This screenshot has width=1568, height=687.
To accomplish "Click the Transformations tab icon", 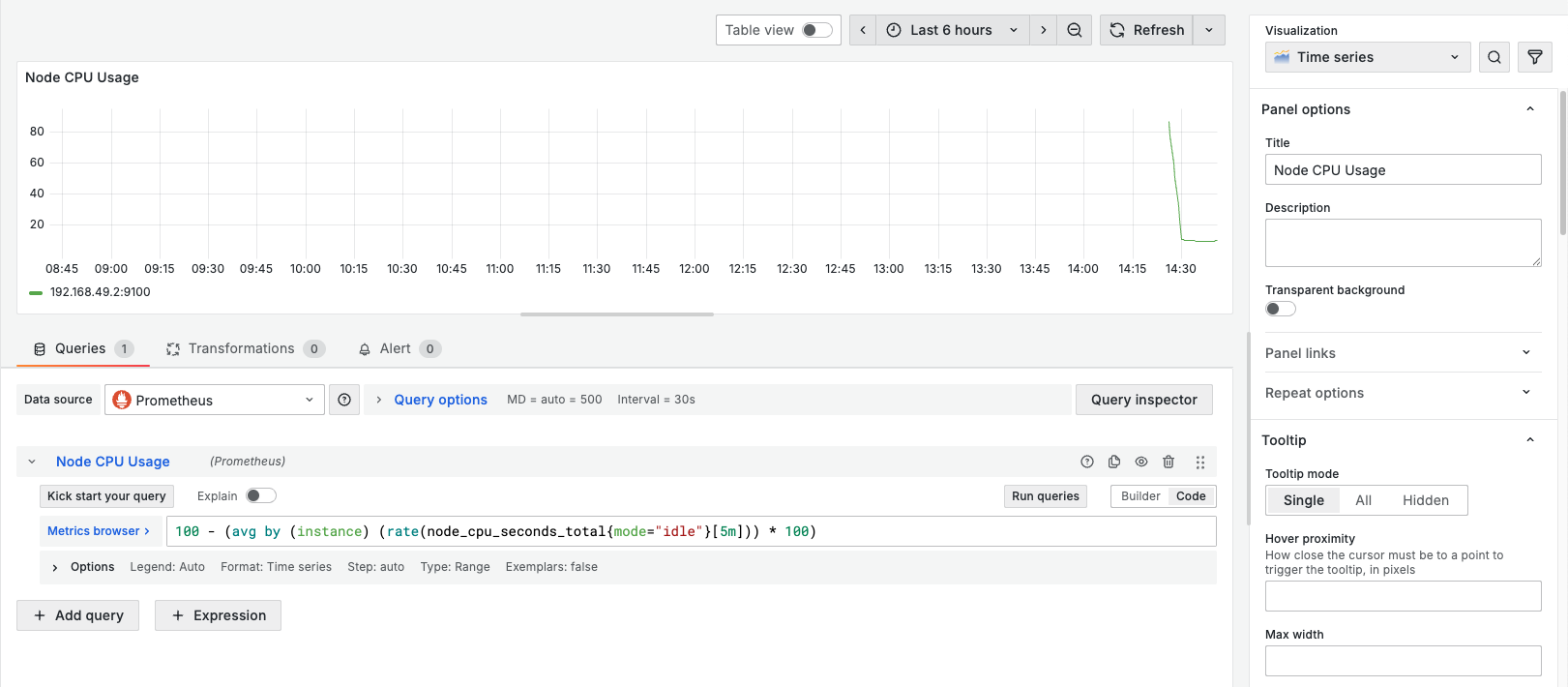I will point(173,349).
